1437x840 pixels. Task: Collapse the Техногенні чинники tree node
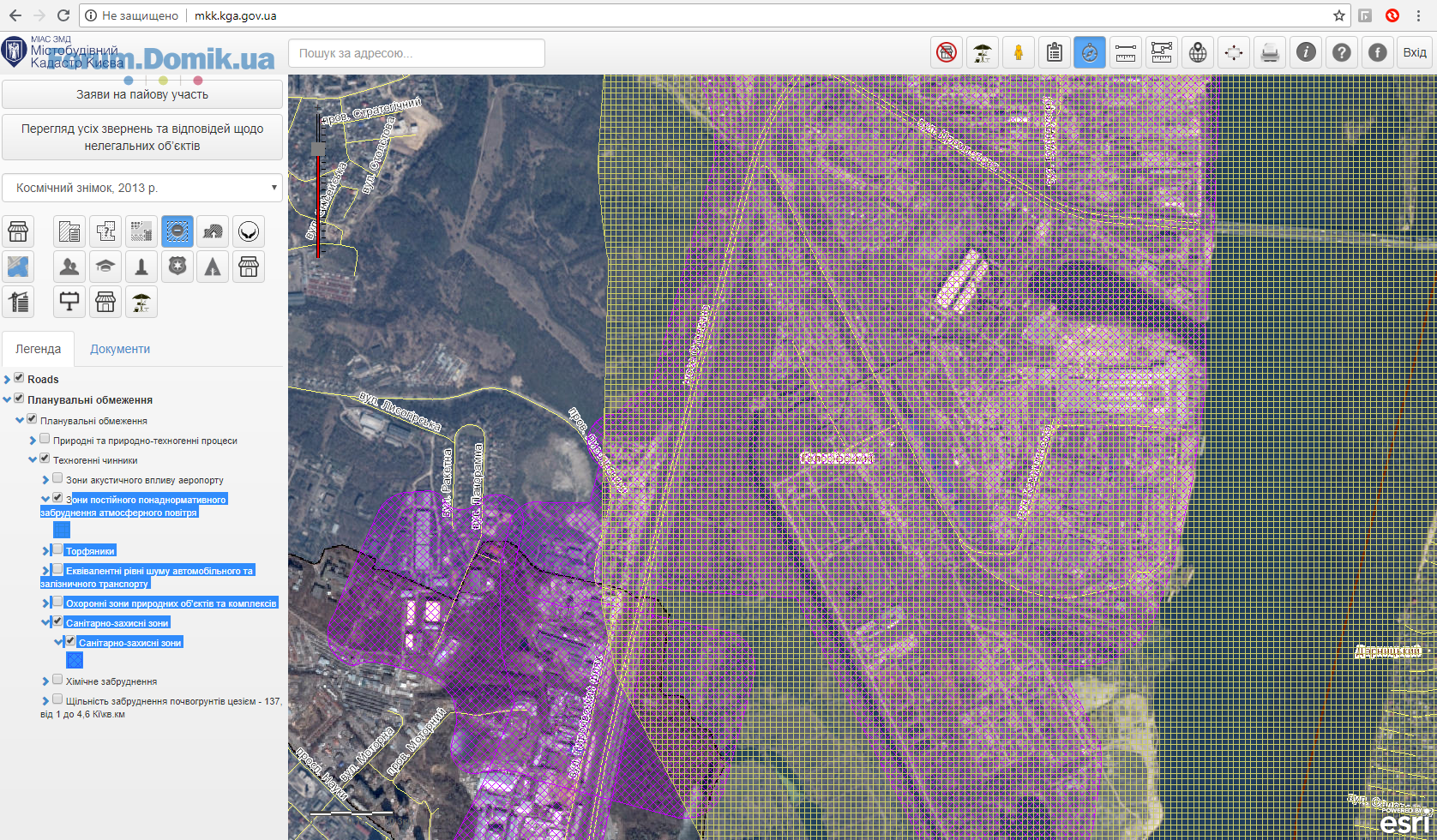(33, 460)
